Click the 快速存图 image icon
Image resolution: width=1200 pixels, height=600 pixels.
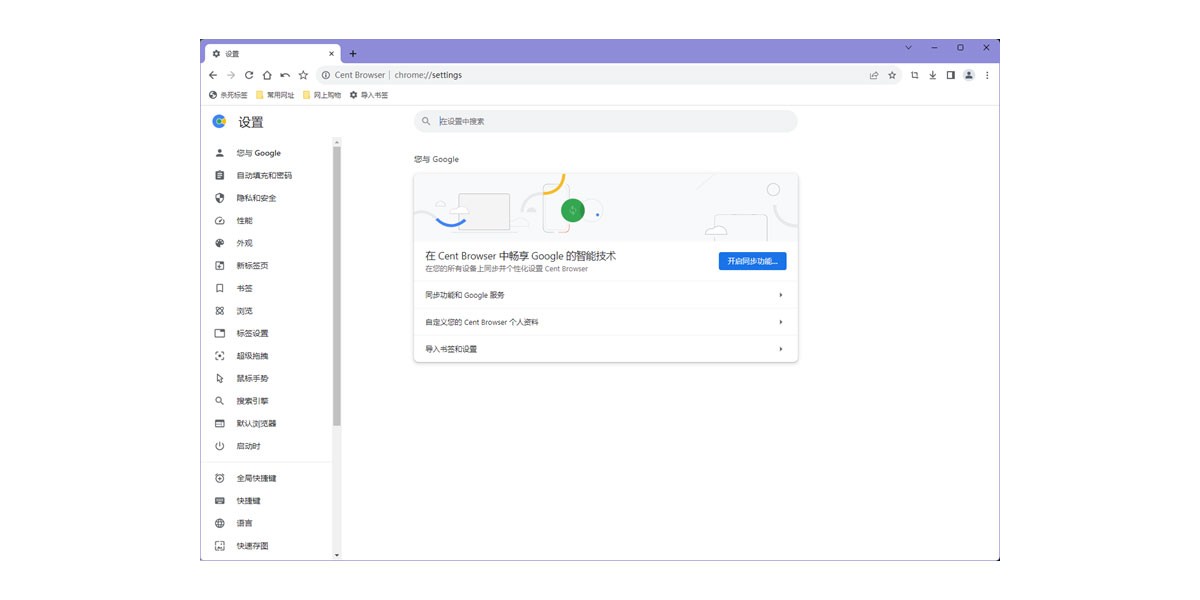pos(220,546)
